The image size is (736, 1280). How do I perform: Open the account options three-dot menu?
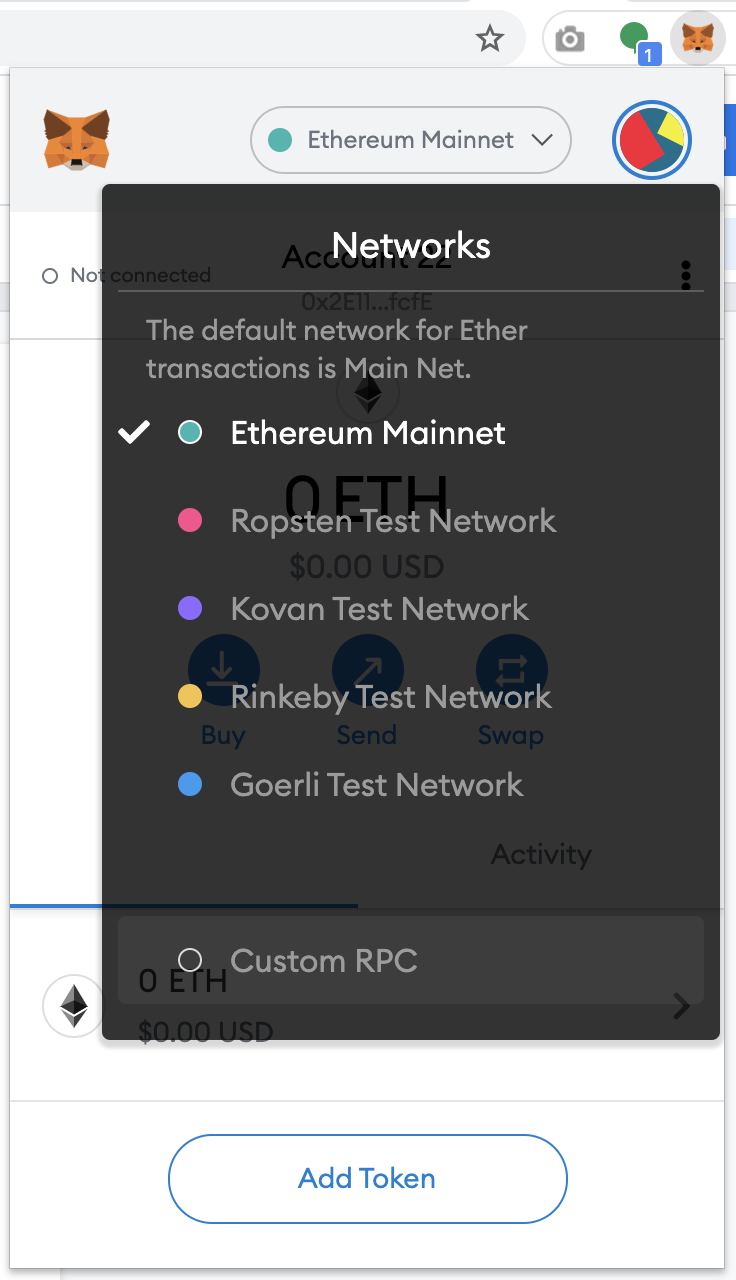coord(686,275)
